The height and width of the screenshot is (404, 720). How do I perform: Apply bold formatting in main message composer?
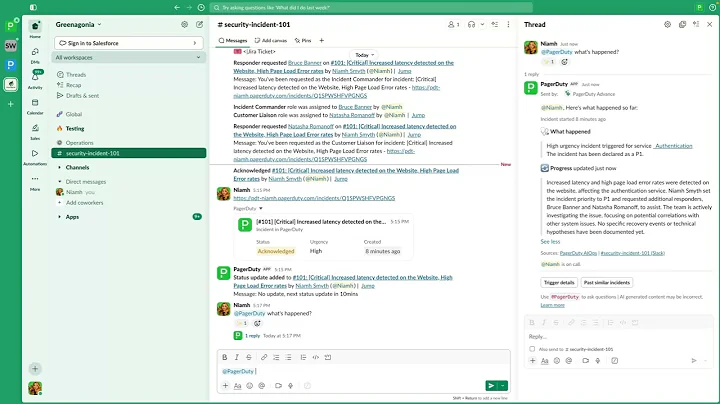(225, 357)
